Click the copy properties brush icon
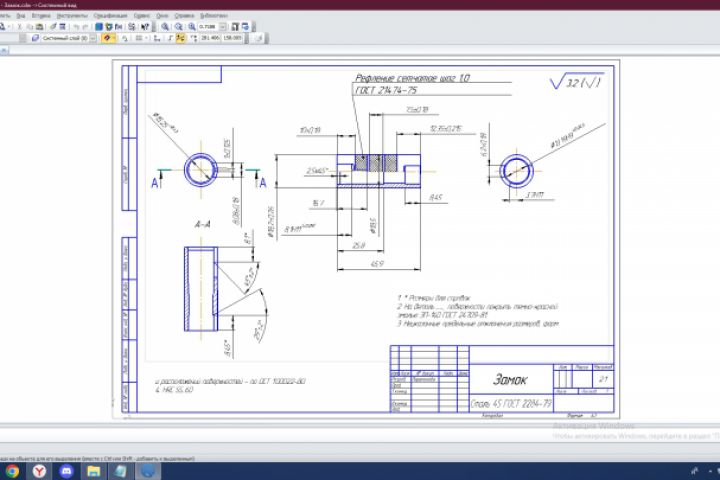 tap(53, 27)
